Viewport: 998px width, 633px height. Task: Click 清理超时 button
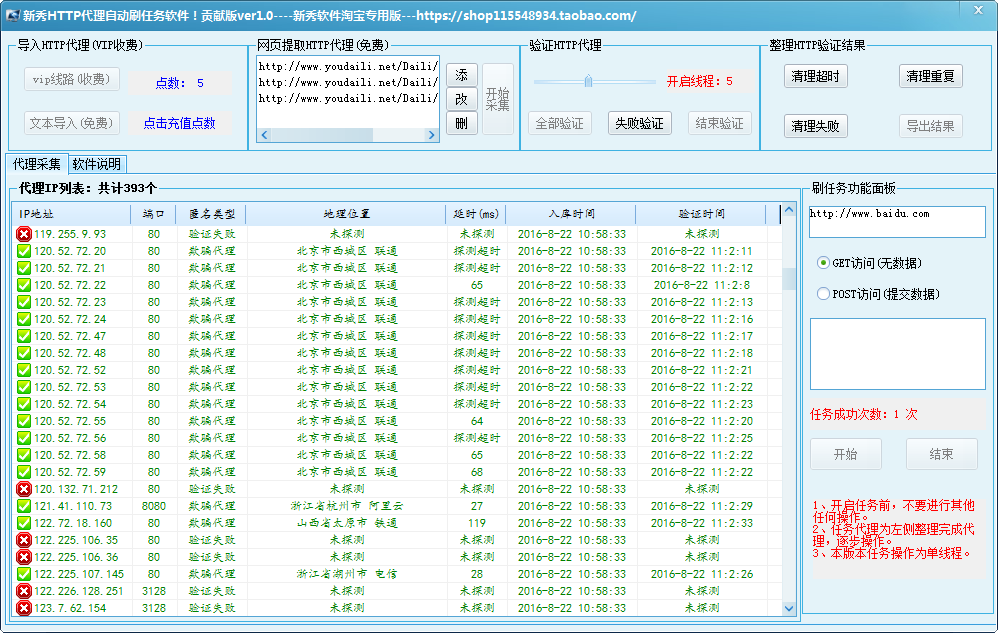tap(815, 77)
